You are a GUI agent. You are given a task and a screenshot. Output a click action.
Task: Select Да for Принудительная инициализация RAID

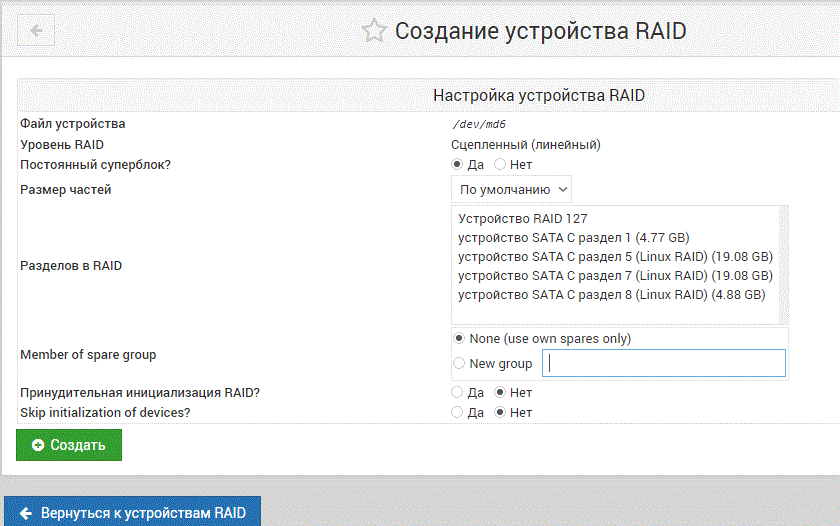click(457, 393)
